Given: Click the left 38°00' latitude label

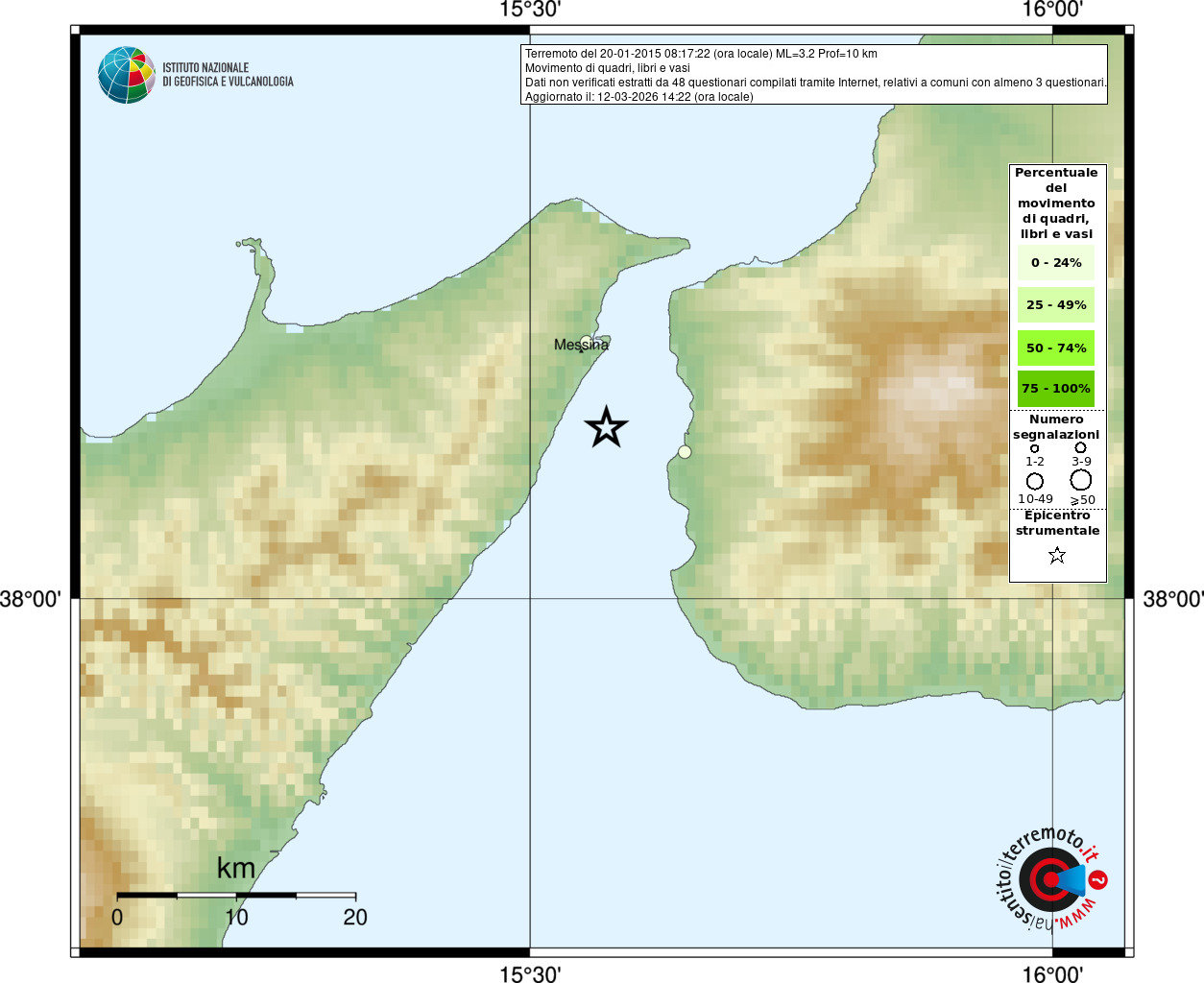Looking at the screenshot, I should point(31,599).
